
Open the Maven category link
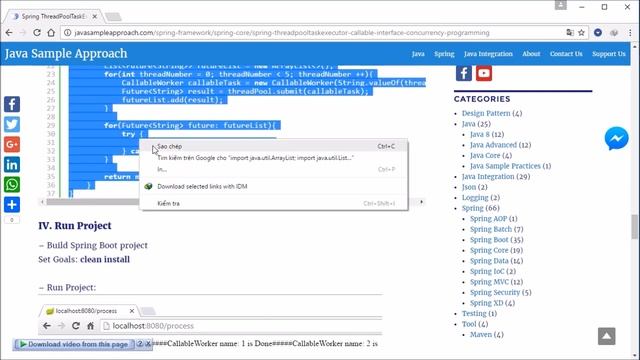[x=481, y=335]
